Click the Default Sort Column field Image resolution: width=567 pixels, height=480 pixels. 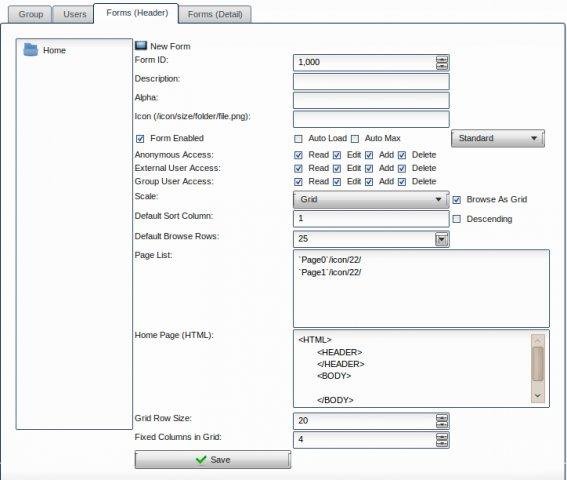click(x=371, y=219)
